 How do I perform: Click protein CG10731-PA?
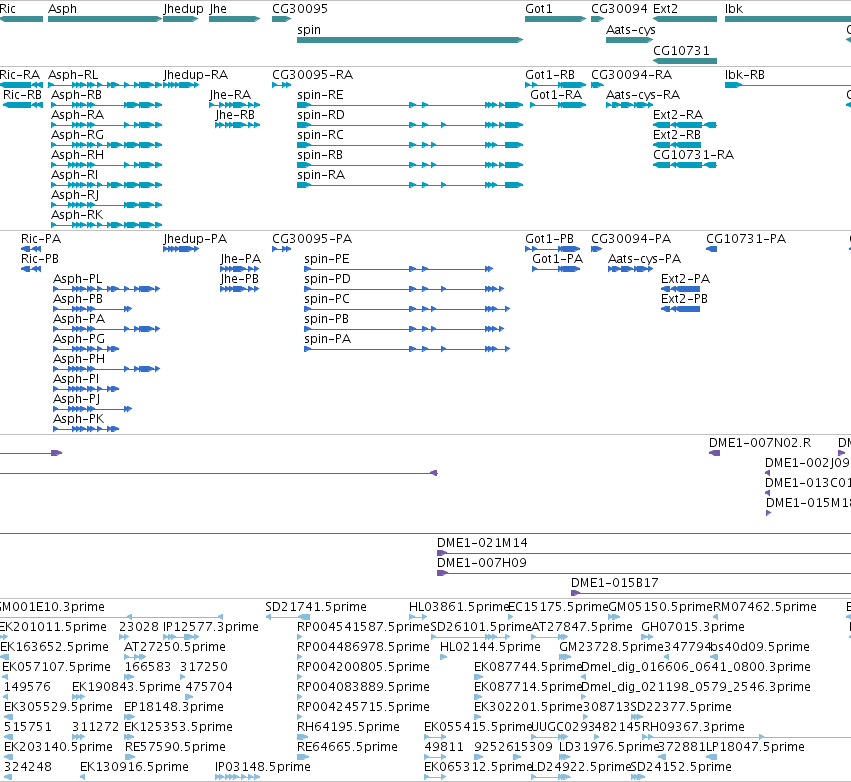[x=712, y=249]
